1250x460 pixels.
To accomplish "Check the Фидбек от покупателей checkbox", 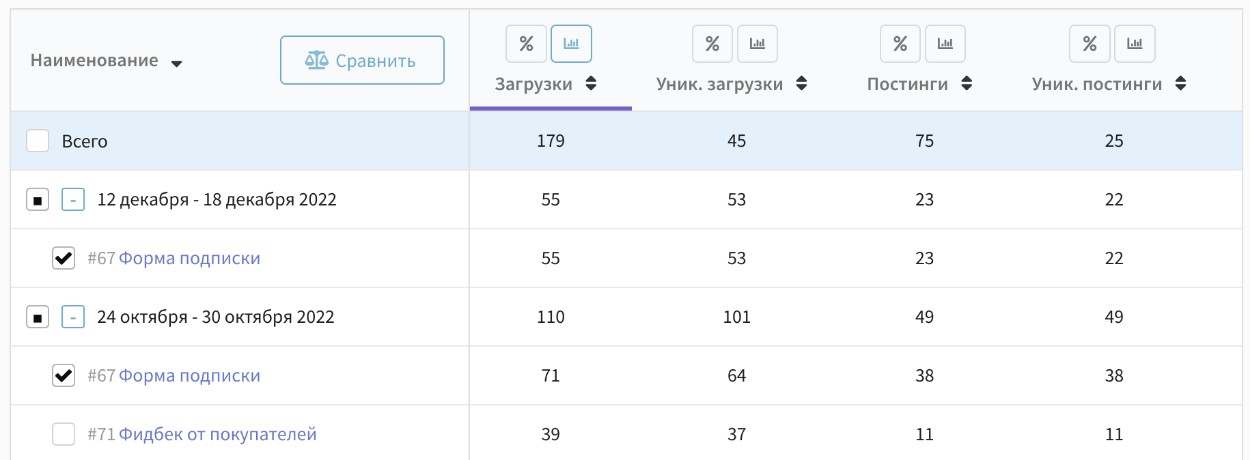I will tap(63, 434).
